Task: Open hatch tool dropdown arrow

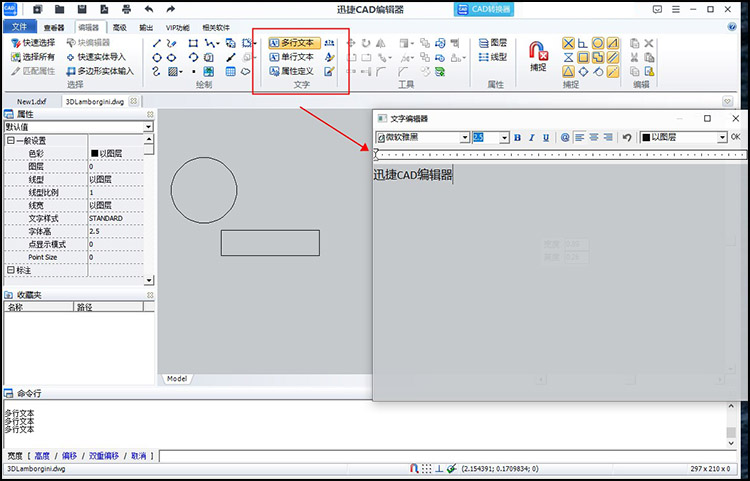Action: pos(181,72)
